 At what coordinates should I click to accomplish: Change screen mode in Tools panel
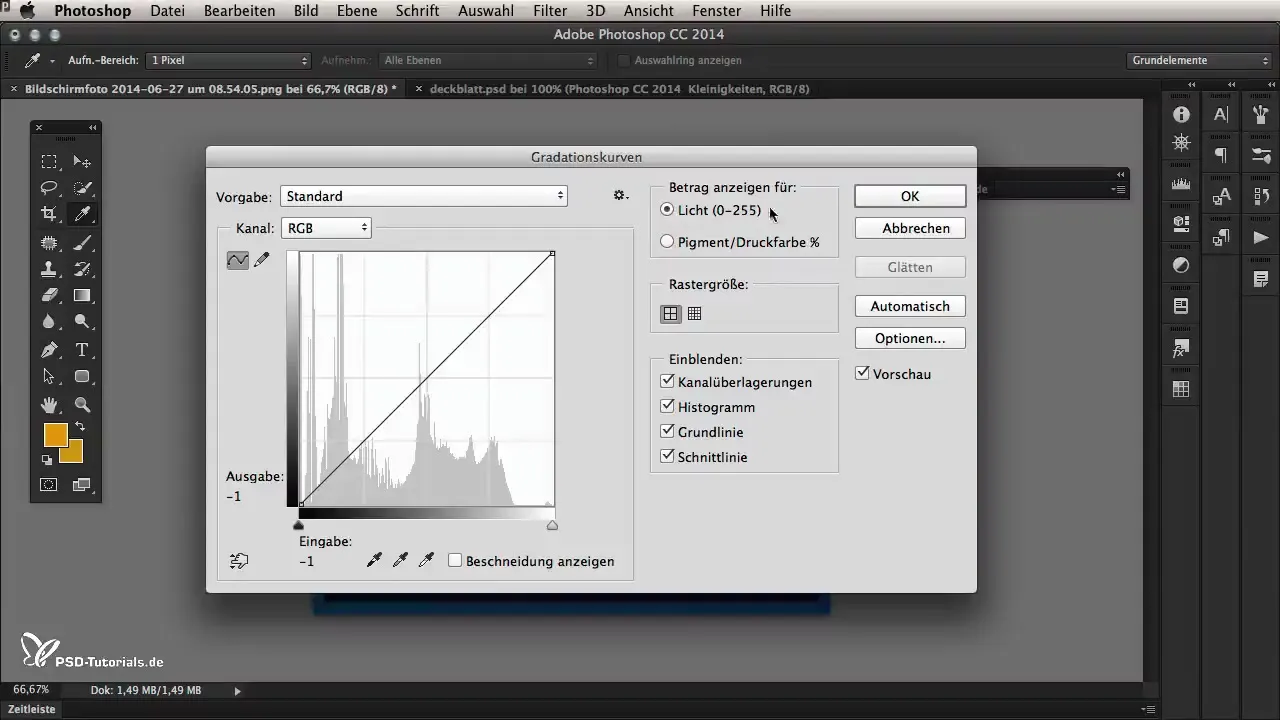coord(83,485)
